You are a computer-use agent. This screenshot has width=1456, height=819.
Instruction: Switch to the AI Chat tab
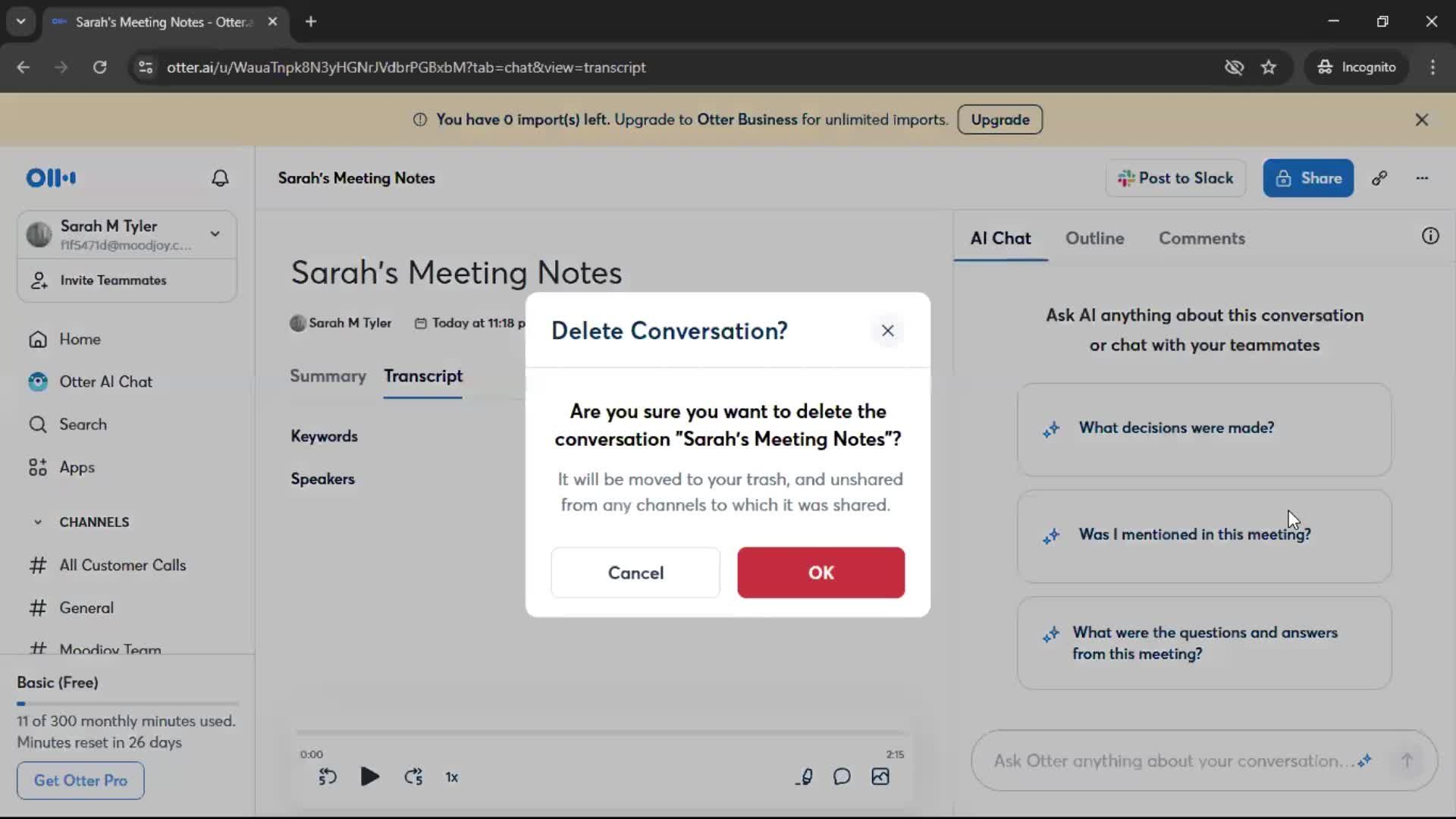pyautogui.click(x=1000, y=238)
